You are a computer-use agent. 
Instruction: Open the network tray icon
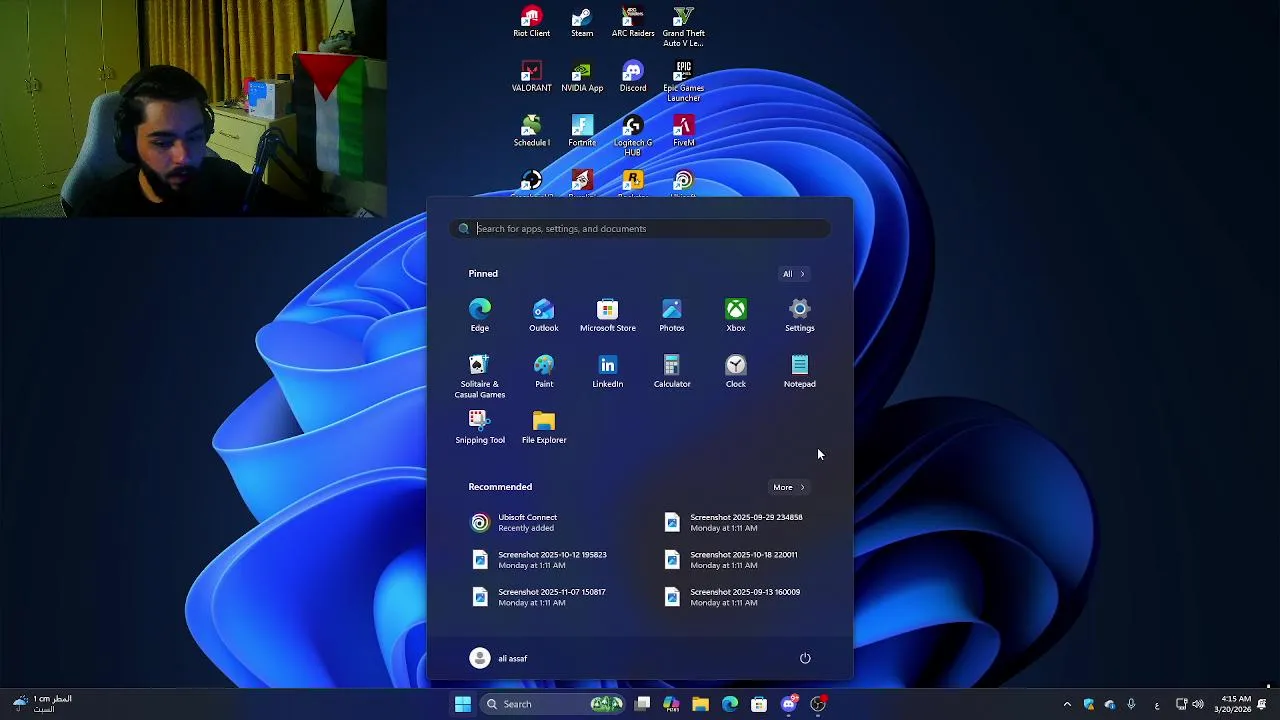(x=1181, y=704)
